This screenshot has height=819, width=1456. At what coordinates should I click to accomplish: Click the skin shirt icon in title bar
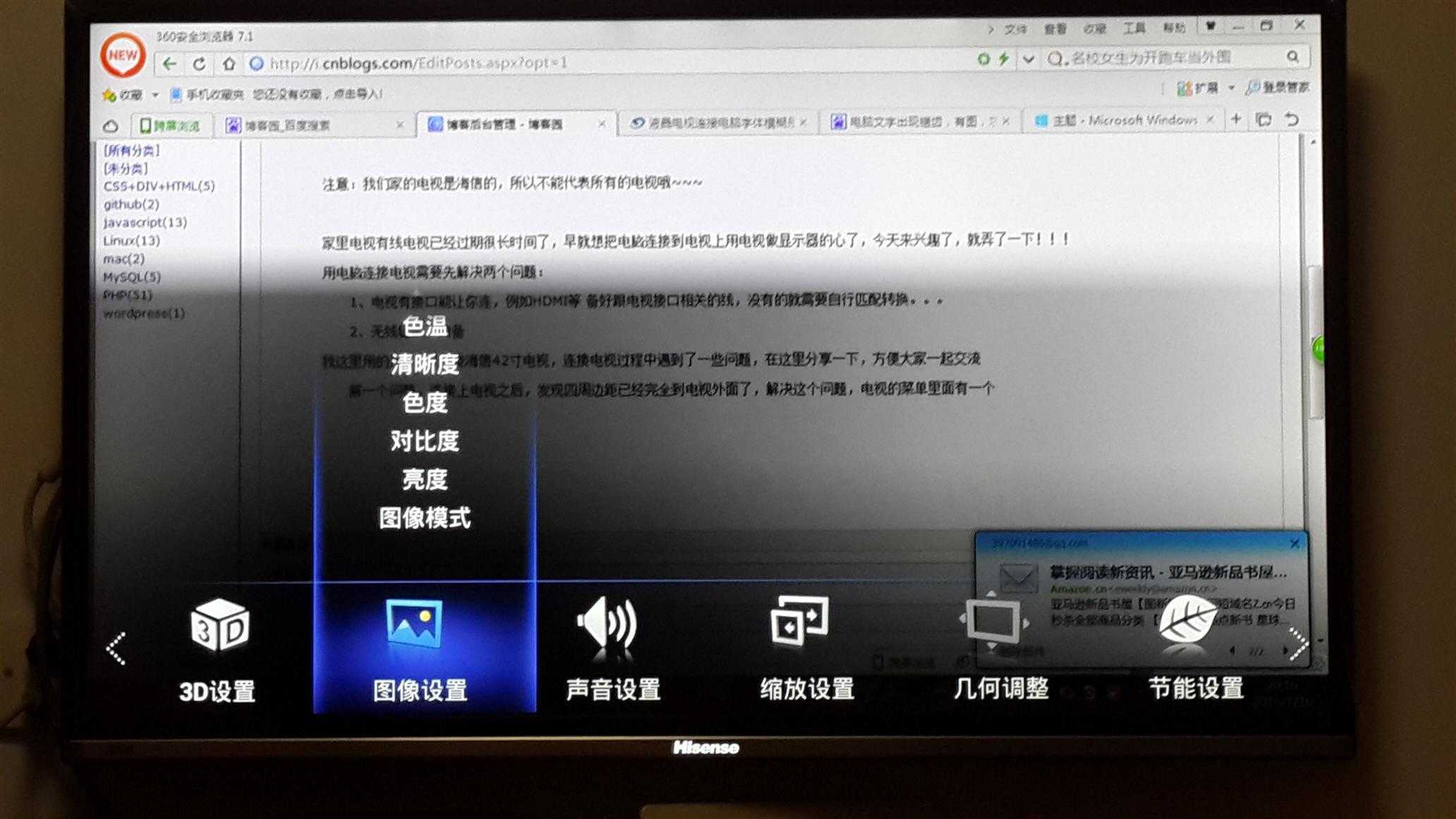tap(1211, 26)
